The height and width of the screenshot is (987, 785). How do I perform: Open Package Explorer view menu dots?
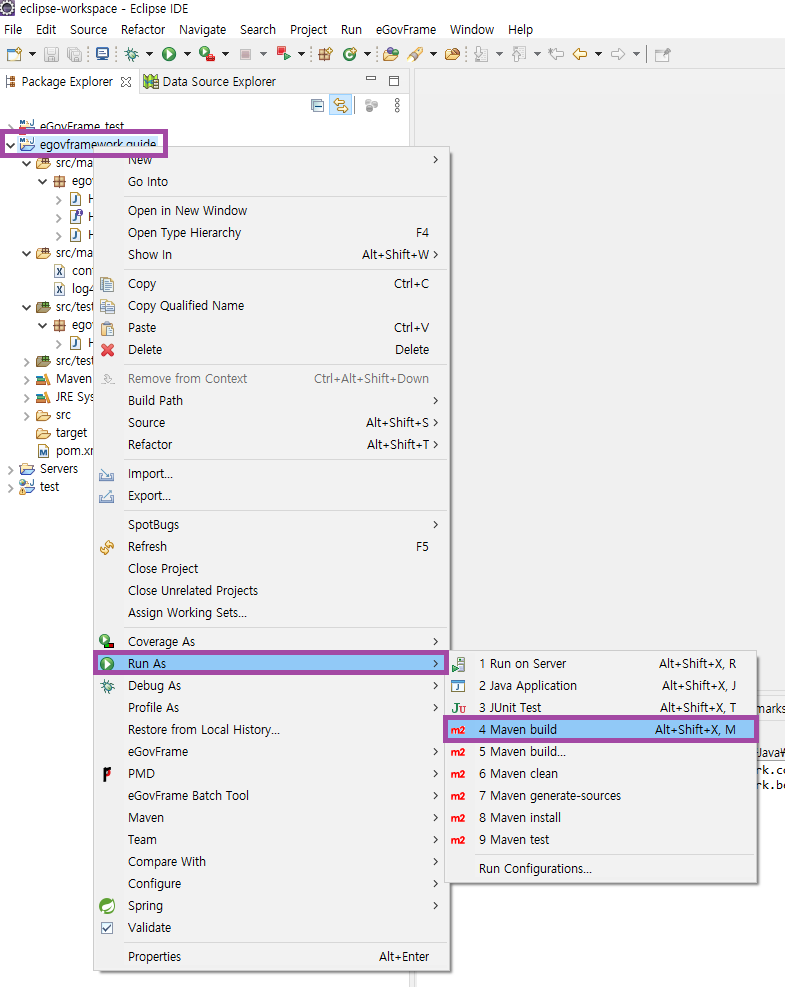pos(397,105)
